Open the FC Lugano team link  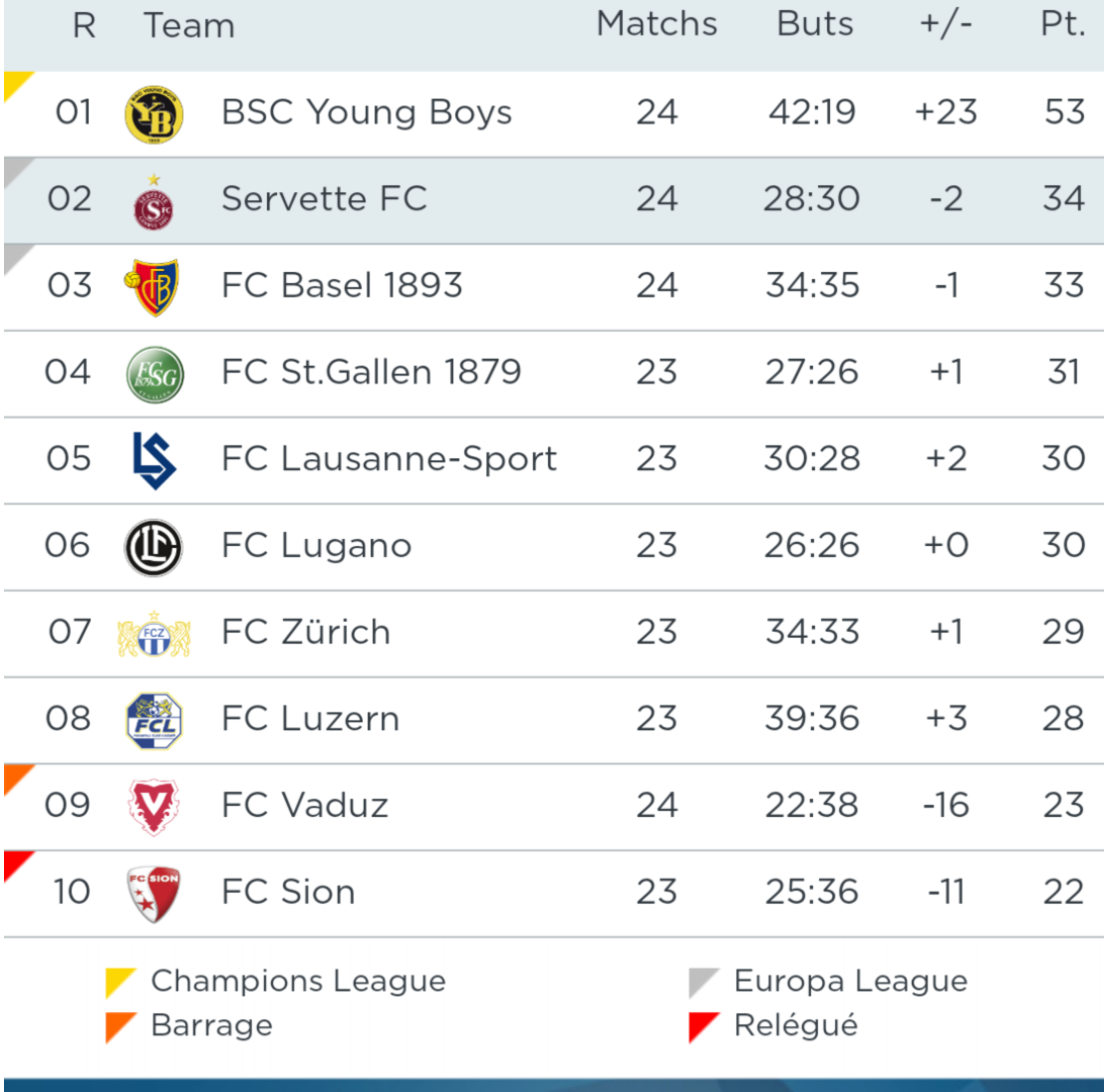(x=316, y=546)
